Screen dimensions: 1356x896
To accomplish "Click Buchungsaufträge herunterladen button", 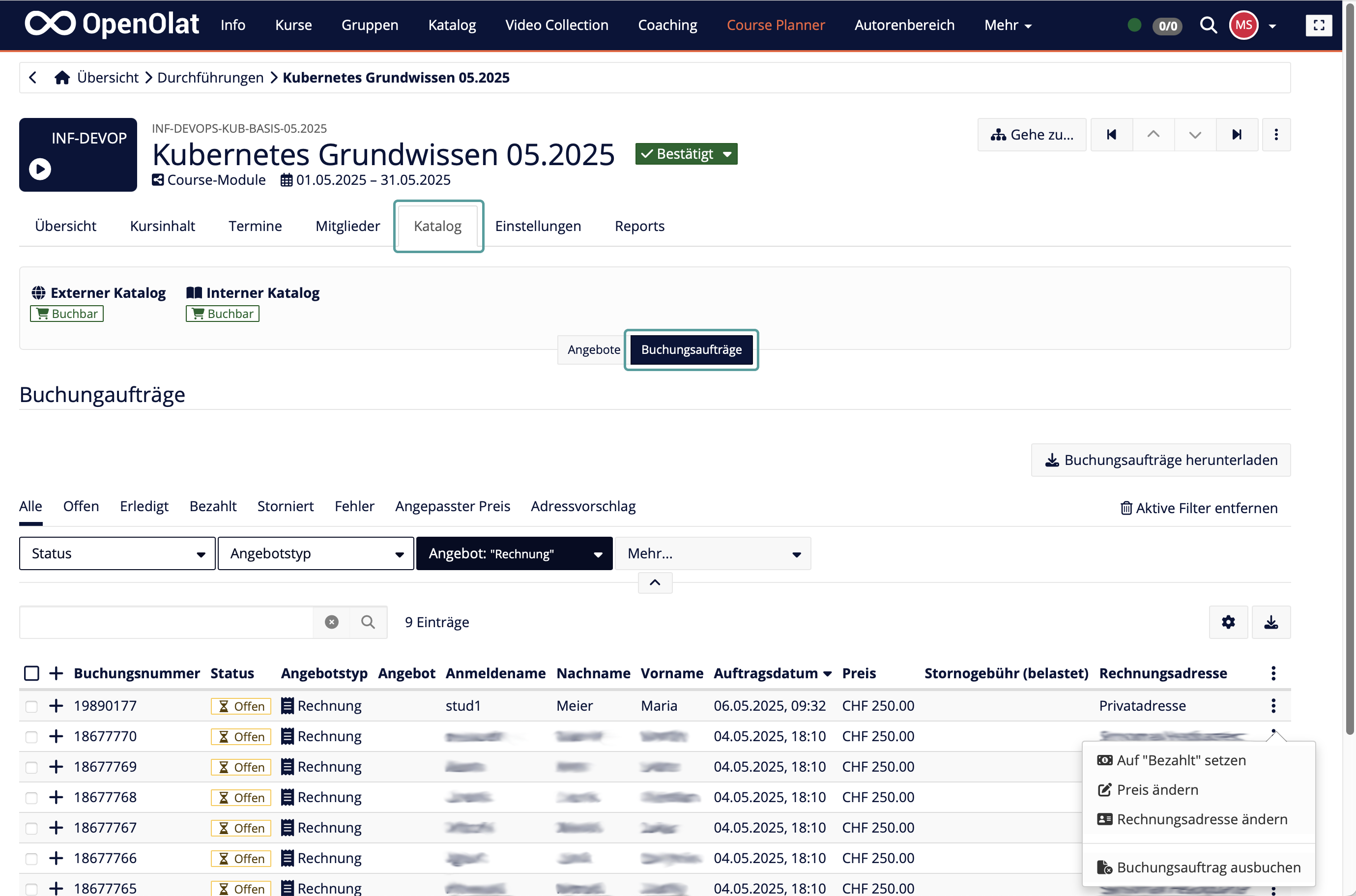I will tap(1160, 460).
